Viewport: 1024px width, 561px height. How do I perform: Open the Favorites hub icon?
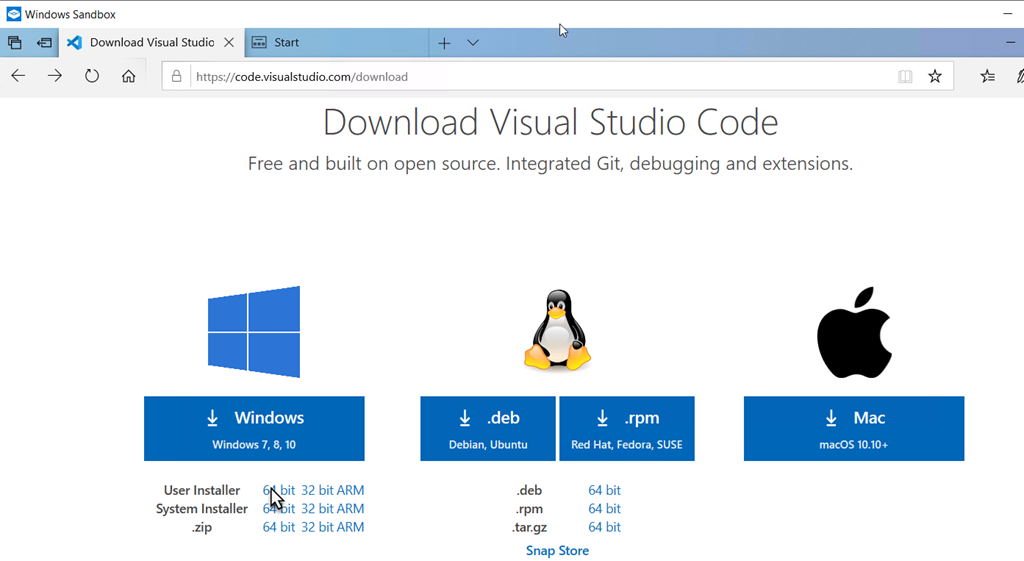coord(988,76)
